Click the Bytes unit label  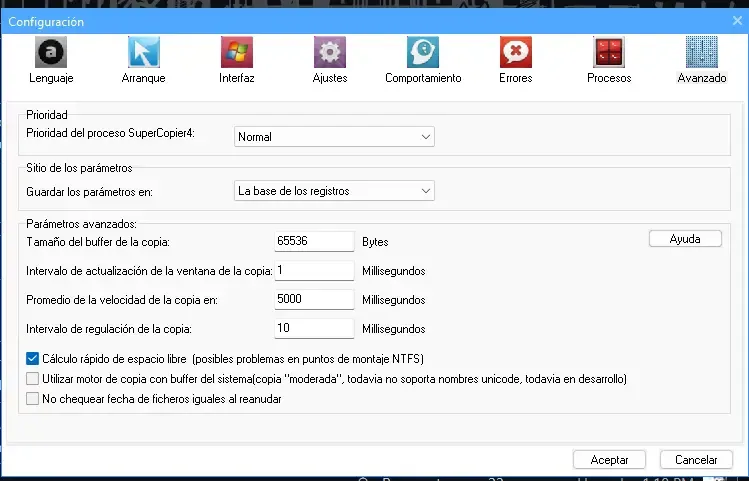[x=375, y=242]
